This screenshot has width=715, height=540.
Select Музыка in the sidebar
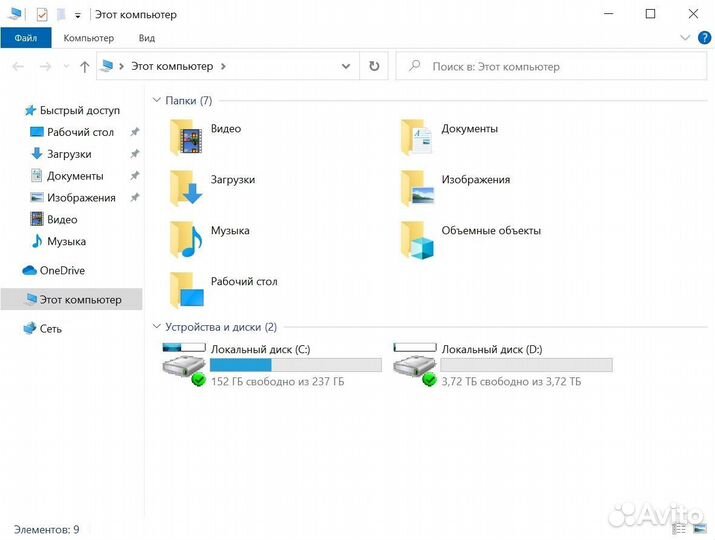pos(67,241)
